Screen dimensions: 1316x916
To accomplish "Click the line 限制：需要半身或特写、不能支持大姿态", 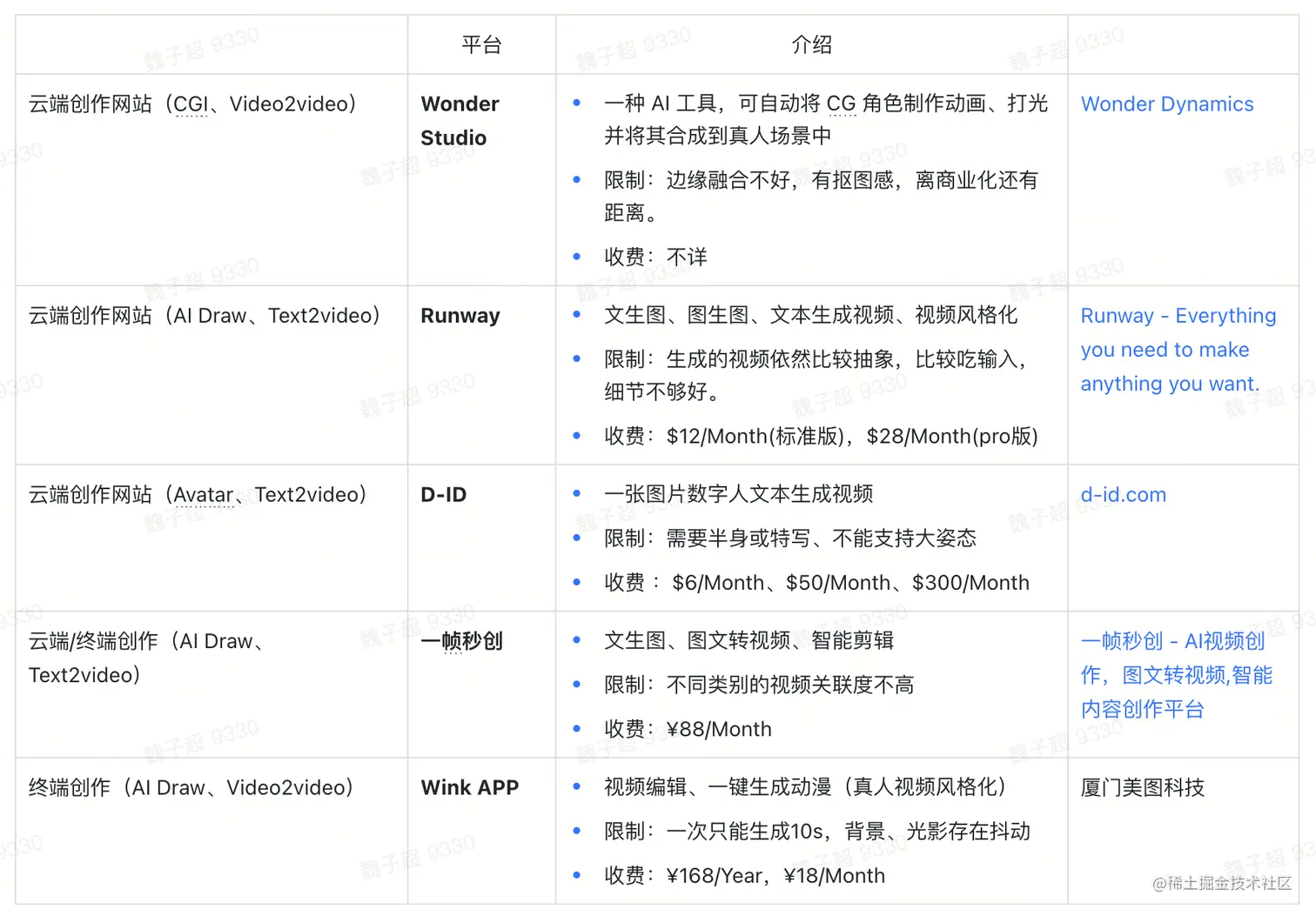I will pyautogui.click(x=790, y=538).
